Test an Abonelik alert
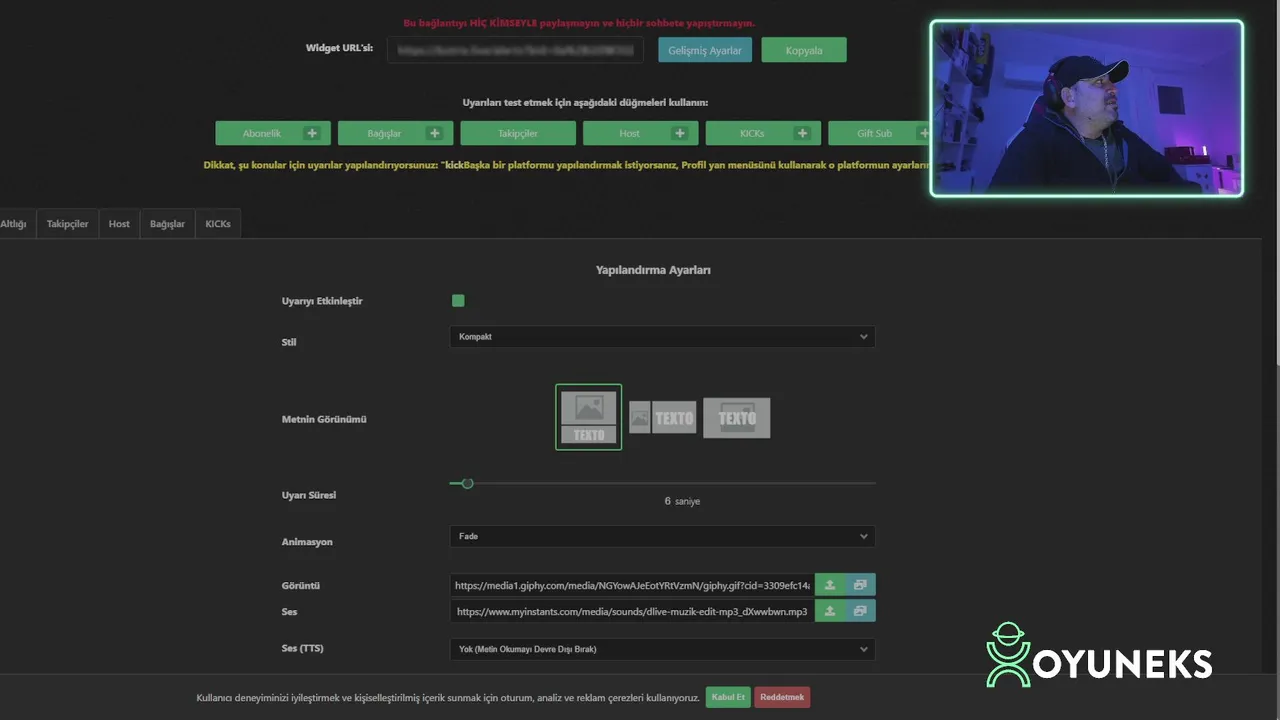Screen dimensions: 1280x720 [273, 133]
